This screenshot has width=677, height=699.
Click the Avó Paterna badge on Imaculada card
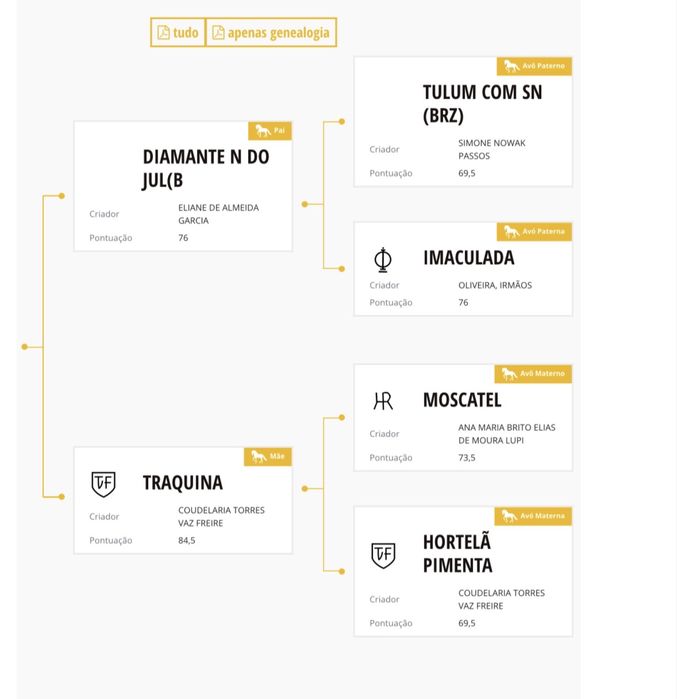(x=534, y=232)
